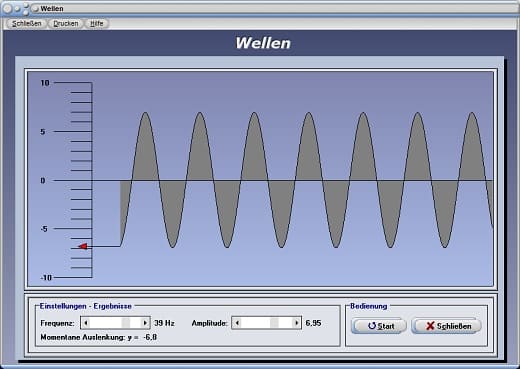Click the Schließen button in Bedienung panel
520x369 pixels.
pyautogui.click(x=447, y=326)
